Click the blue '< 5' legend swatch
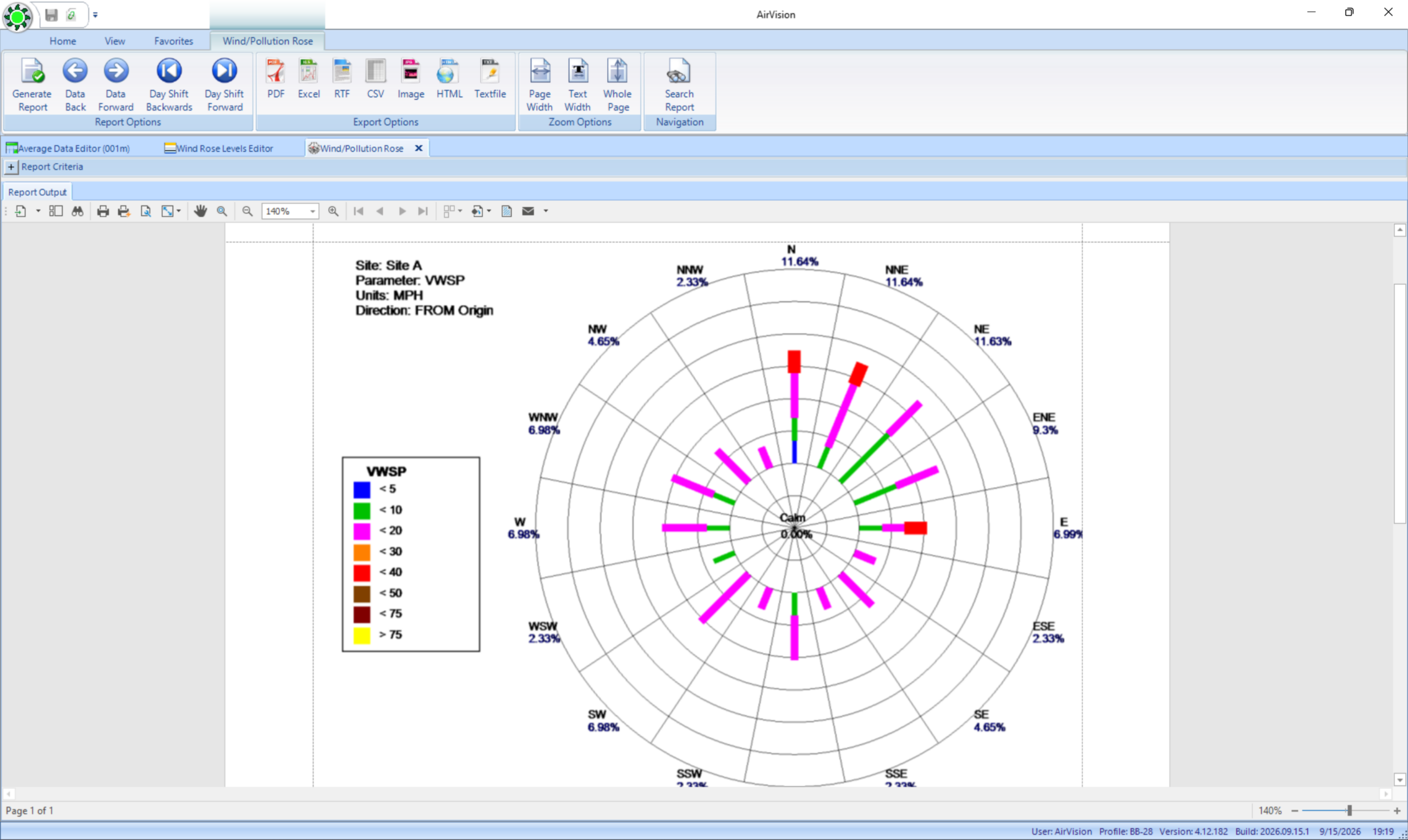Screen dimensions: 1408x840 pos(362,490)
